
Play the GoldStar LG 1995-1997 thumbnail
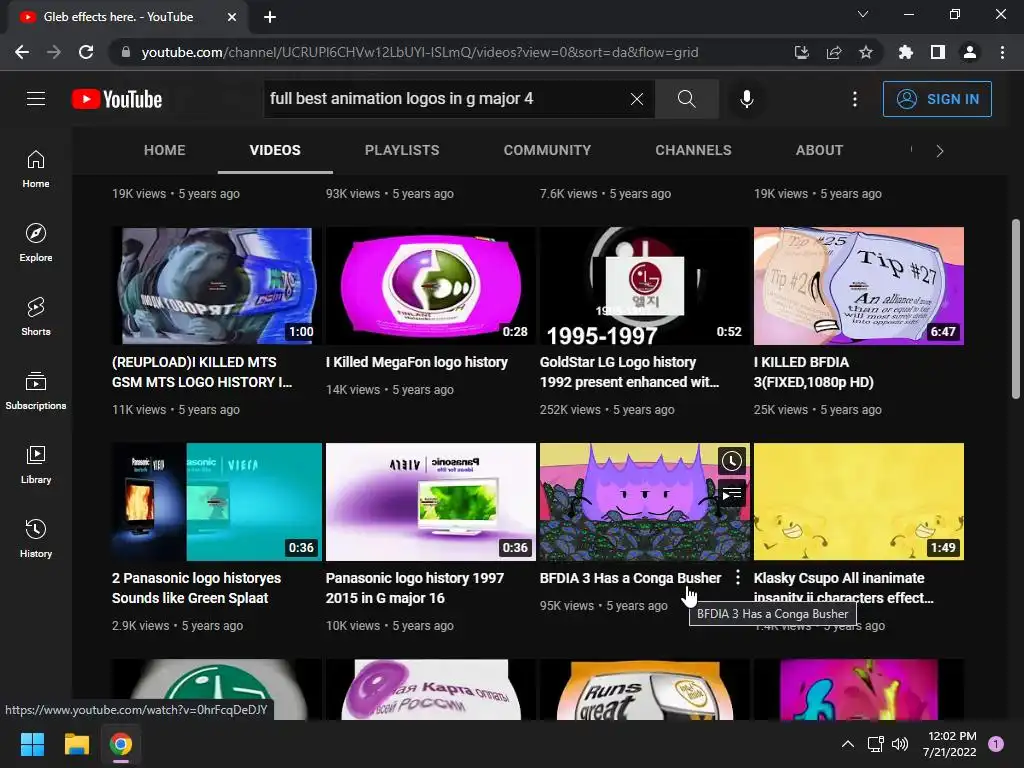tap(645, 285)
